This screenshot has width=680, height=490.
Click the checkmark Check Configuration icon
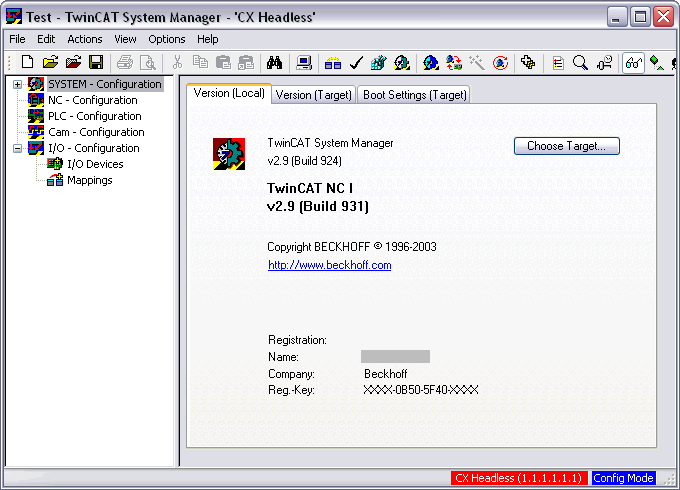coord(356,63)
